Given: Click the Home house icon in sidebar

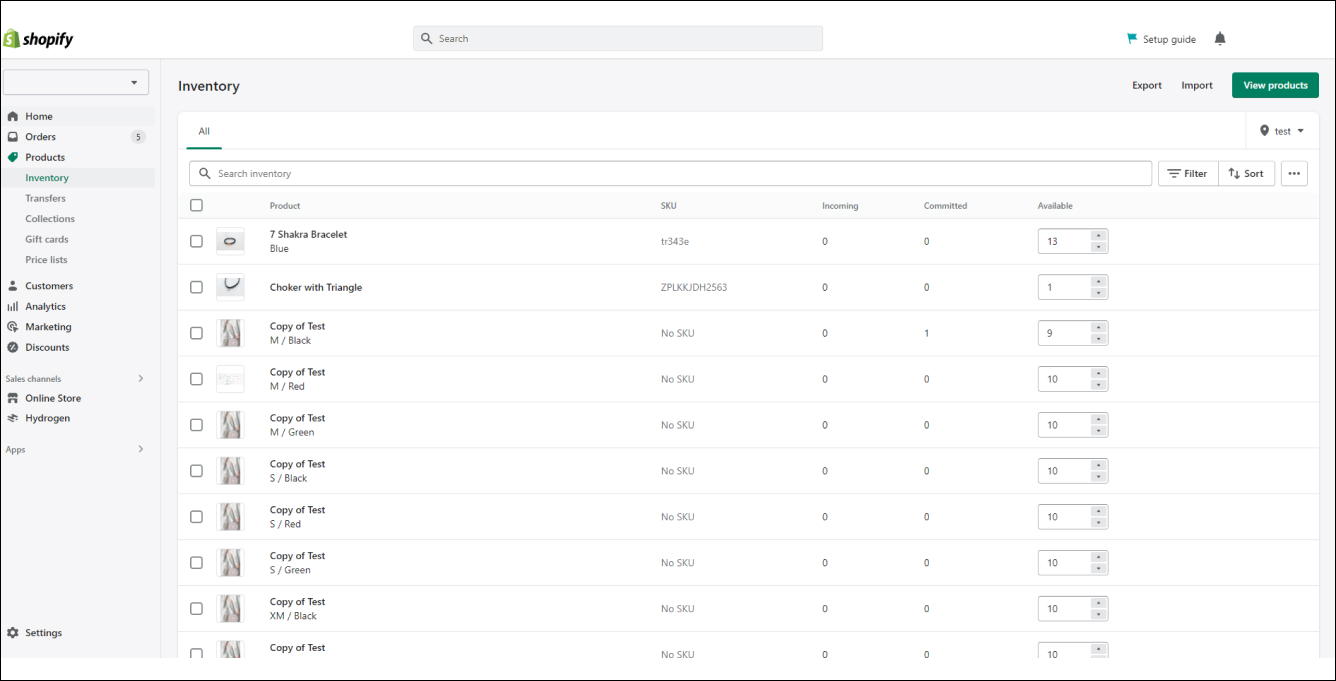Looking at the screenshot, I should point(13,116).
